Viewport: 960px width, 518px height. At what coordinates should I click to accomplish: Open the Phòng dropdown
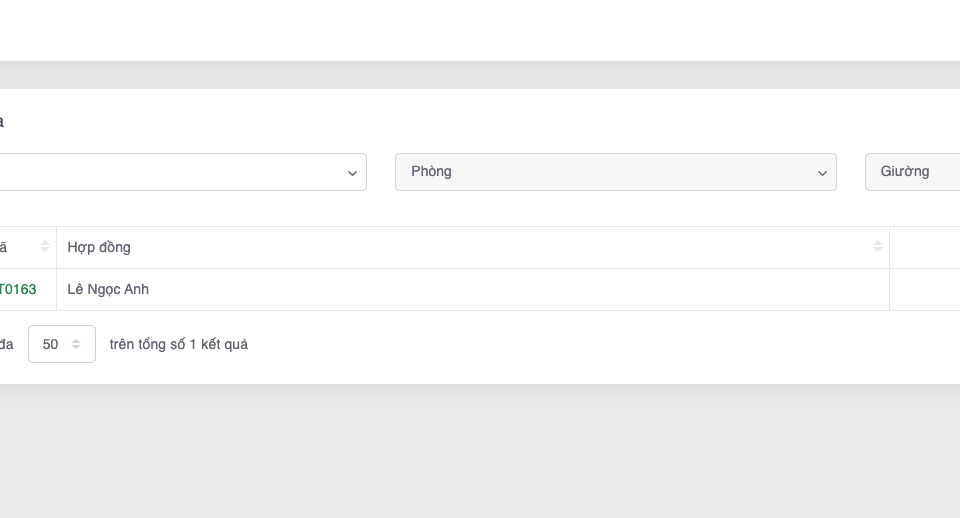pyautogui.click(x=615, y=172)
